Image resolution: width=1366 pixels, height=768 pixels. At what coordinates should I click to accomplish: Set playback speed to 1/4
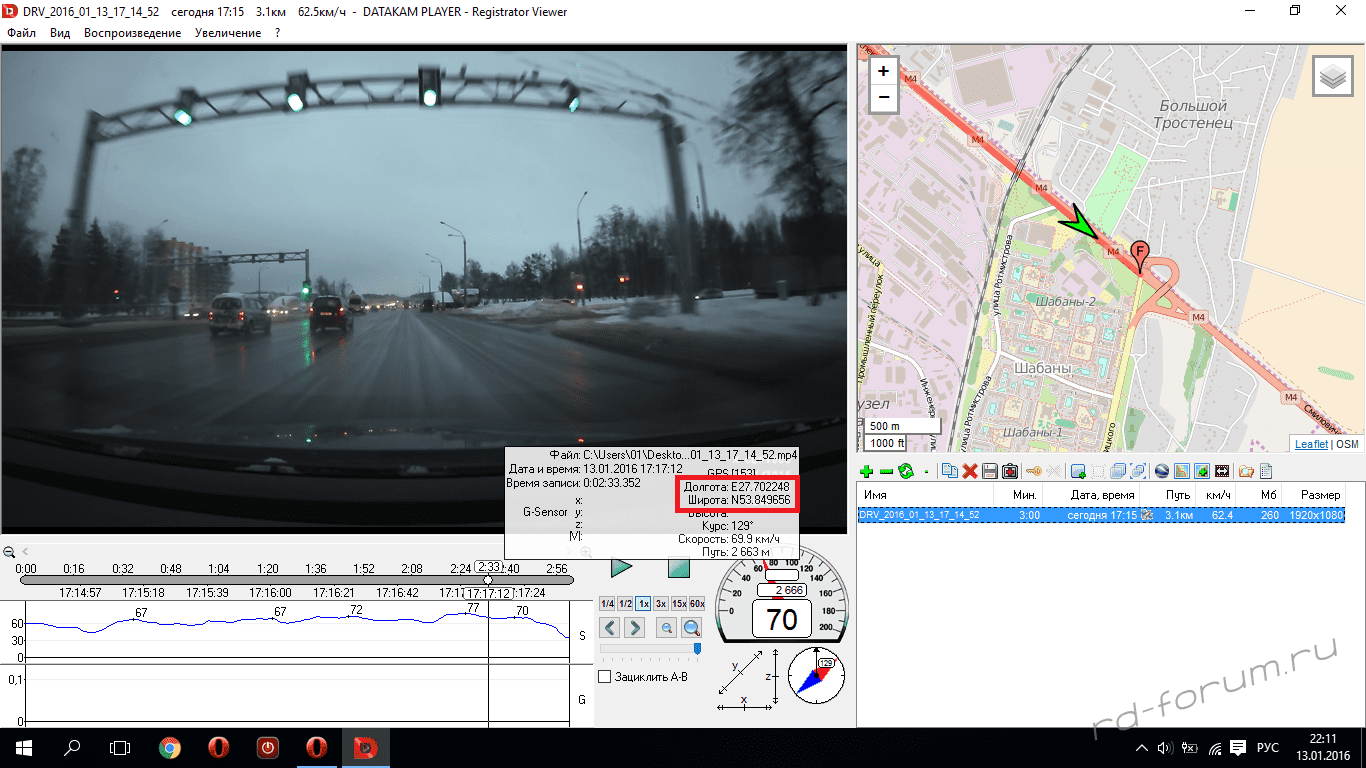point(607,604)
